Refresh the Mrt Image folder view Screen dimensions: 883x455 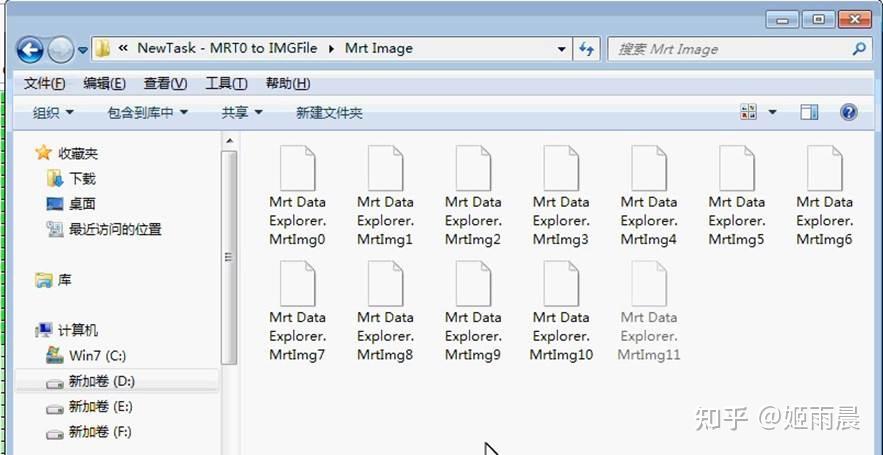(586, 50)
